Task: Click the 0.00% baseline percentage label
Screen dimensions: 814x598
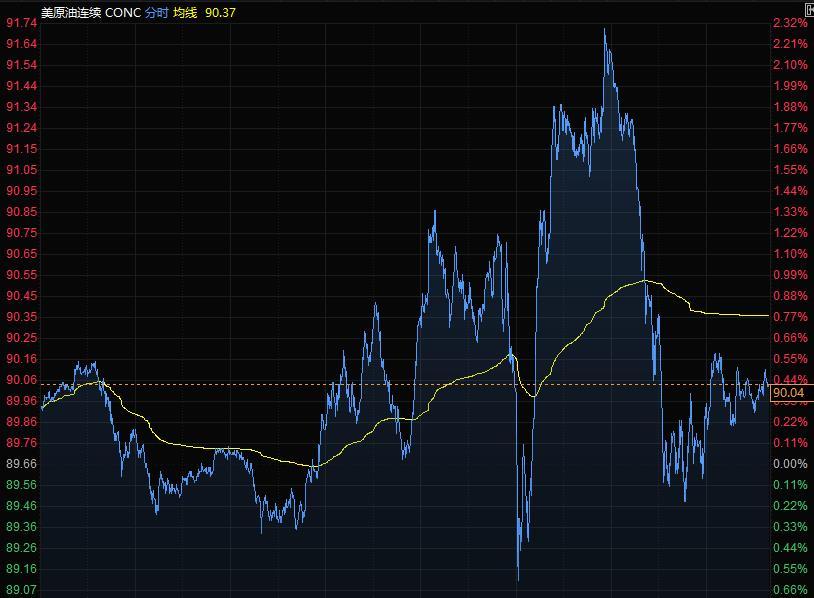Action: click(790, 464)
